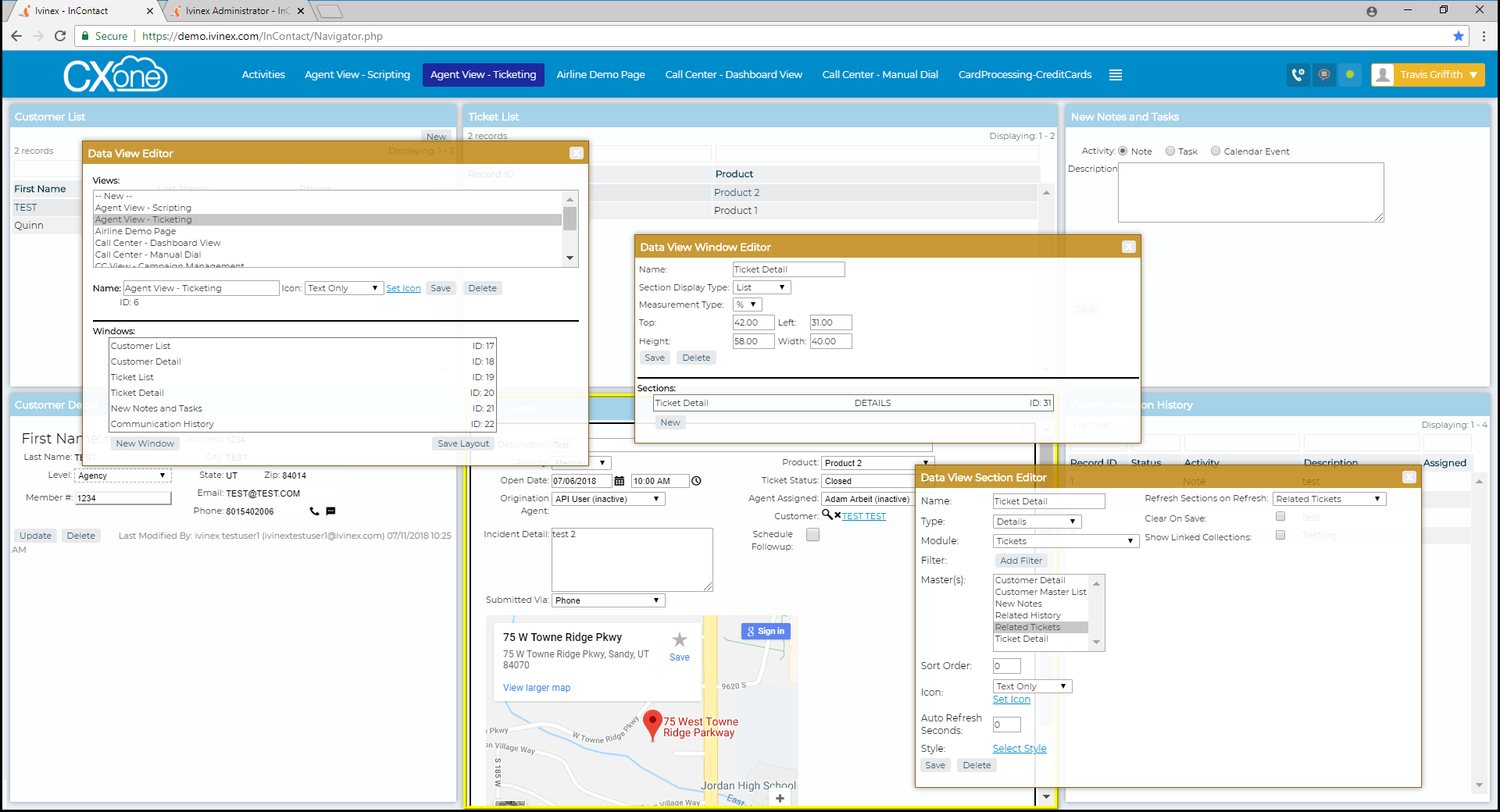Switch to Call Center - Dashboard View tab
This screenshot has height=812, width=1500.
click(x=734, y=75)
